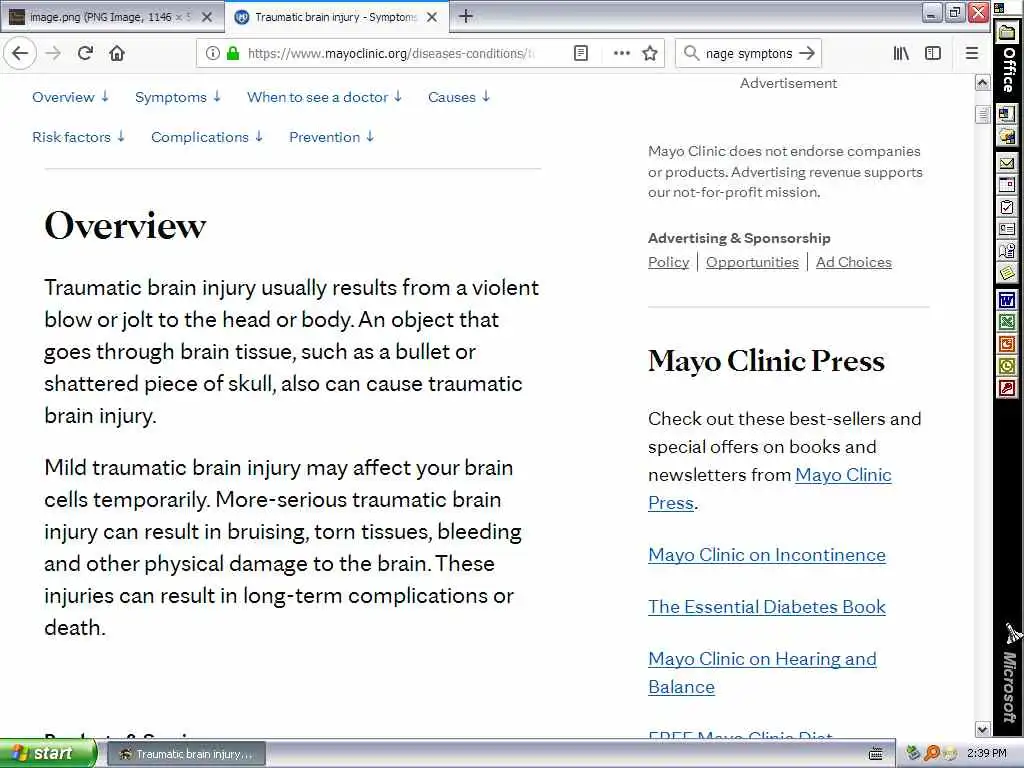Open the Windows Start menu
Viewport: 1024px width, 768px height.
click(x=46, y=754)
